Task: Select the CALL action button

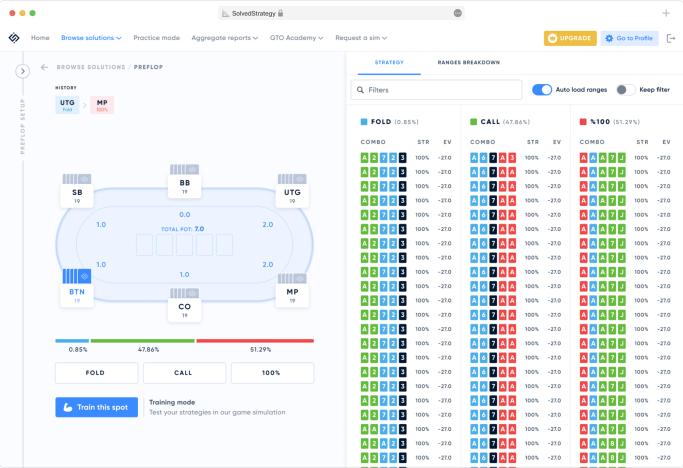Action: (184, 373)
